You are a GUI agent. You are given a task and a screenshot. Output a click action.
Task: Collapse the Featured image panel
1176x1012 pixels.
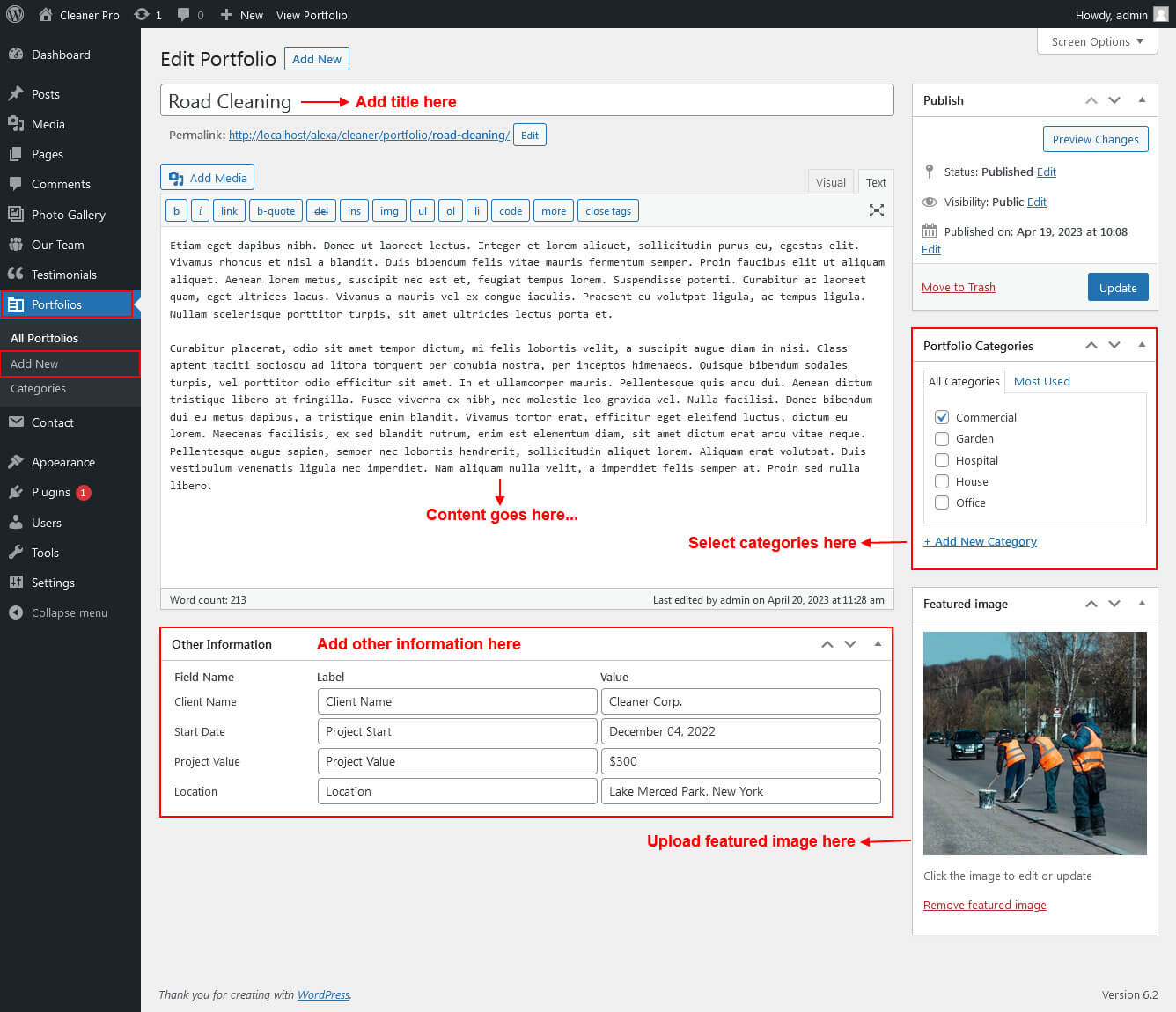1142,604
